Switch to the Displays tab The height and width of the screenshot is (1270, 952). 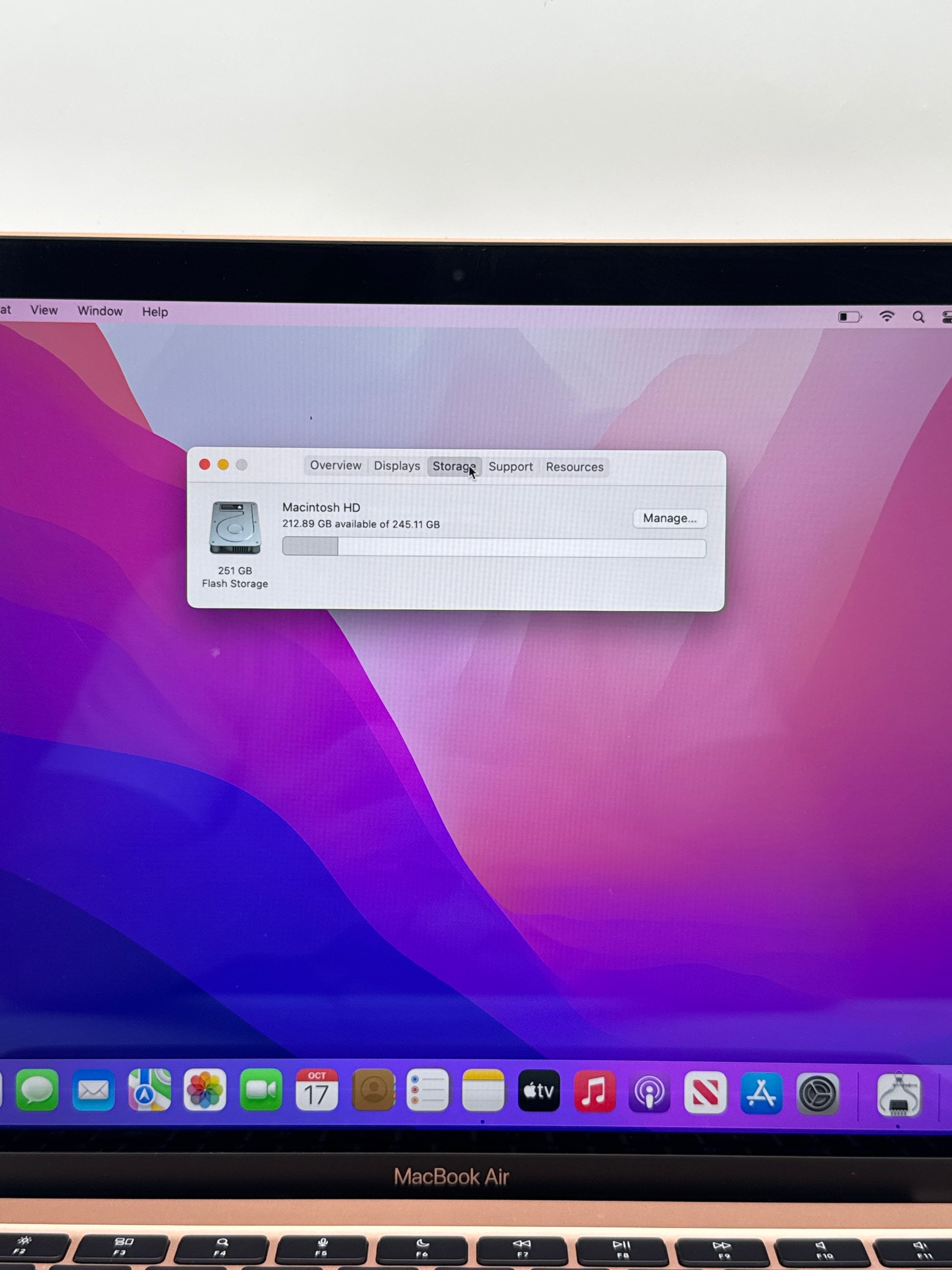pos(397,466)
